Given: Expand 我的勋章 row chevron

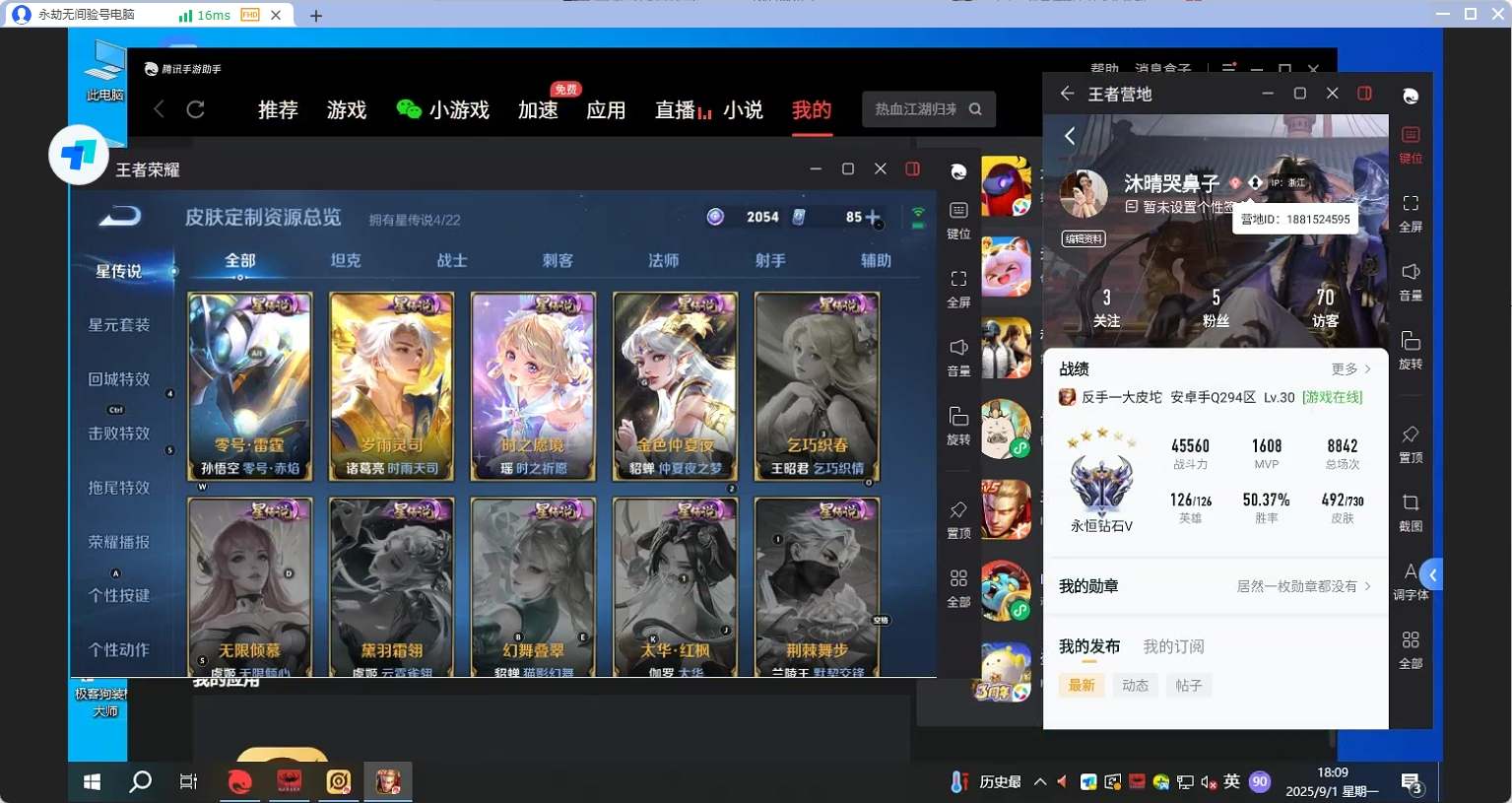Looking at the screenshot, I should point(1367,586).
